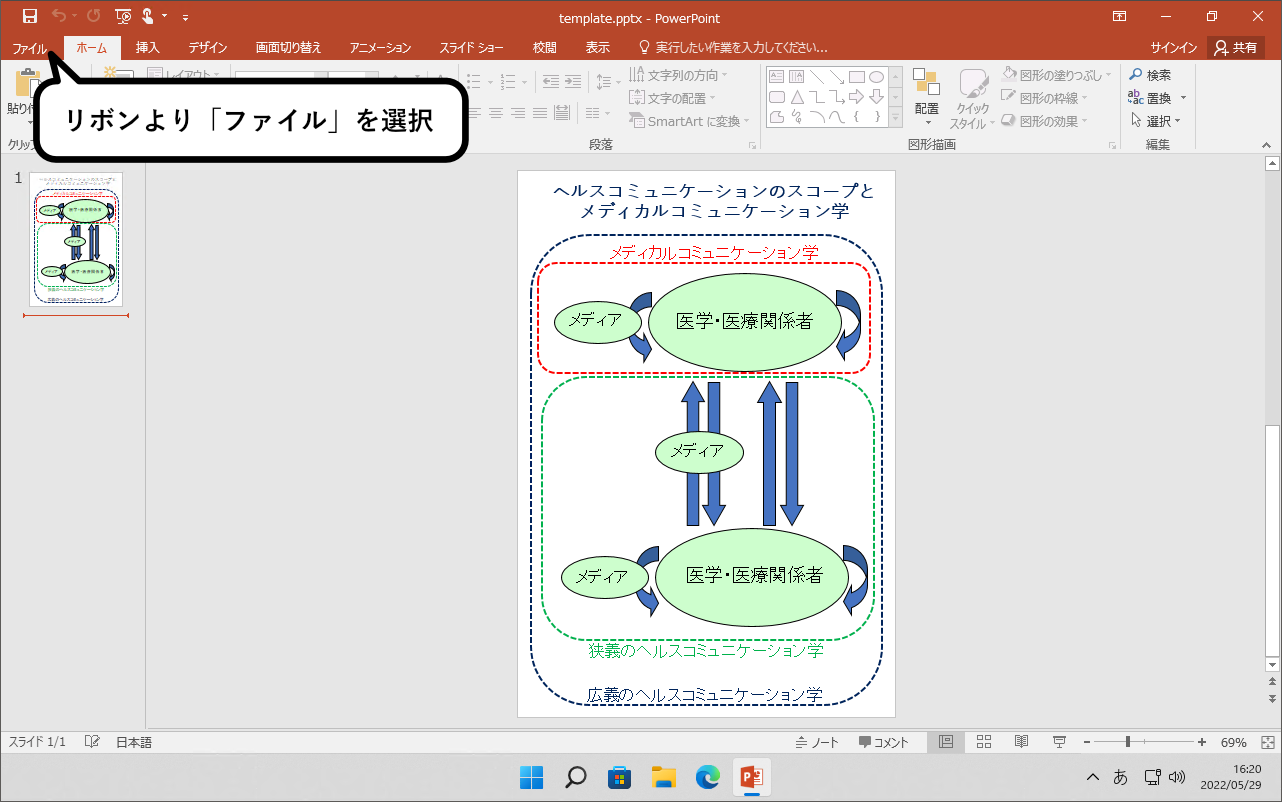1282x802 pixels.
Task: Toggle the コメント (Comments) pane
Action: coord(881,741)
